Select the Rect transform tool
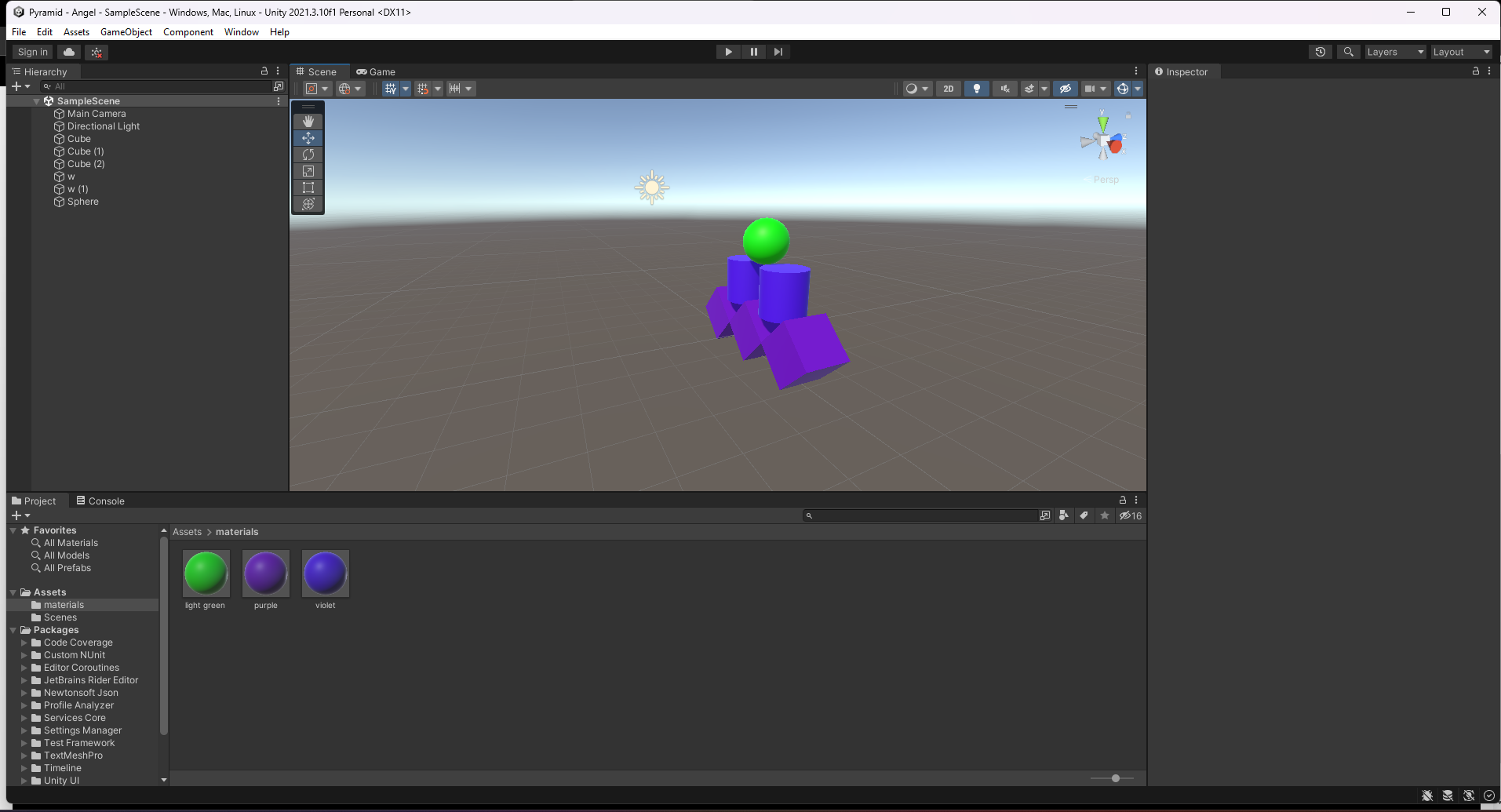The width and height of the screenshot is (1501, 812). [308, 188]
